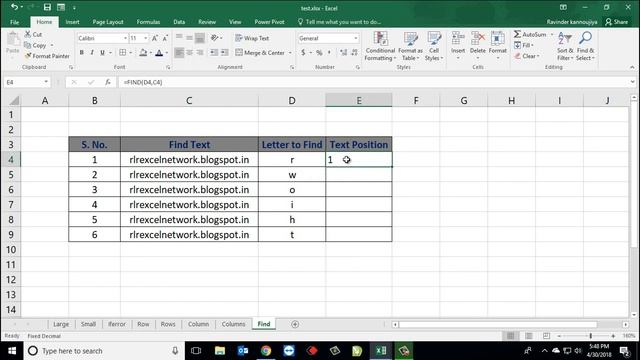Screen dimensions: 640x360
Task: Click the Delete cells icon
Action: [478, 38]
